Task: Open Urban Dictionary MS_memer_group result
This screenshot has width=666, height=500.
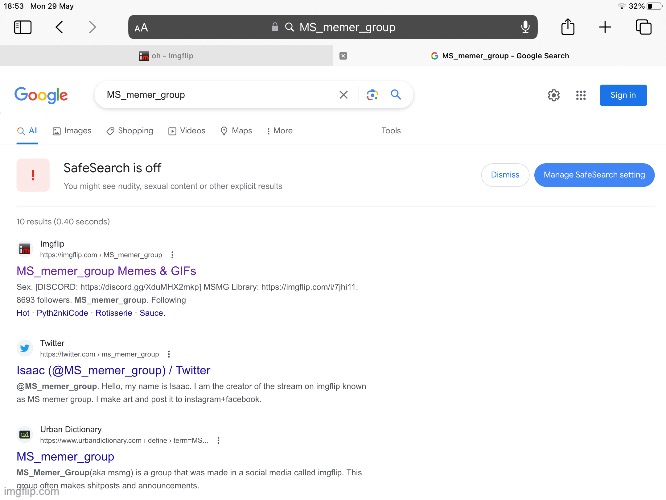Action: coord(65,457)
